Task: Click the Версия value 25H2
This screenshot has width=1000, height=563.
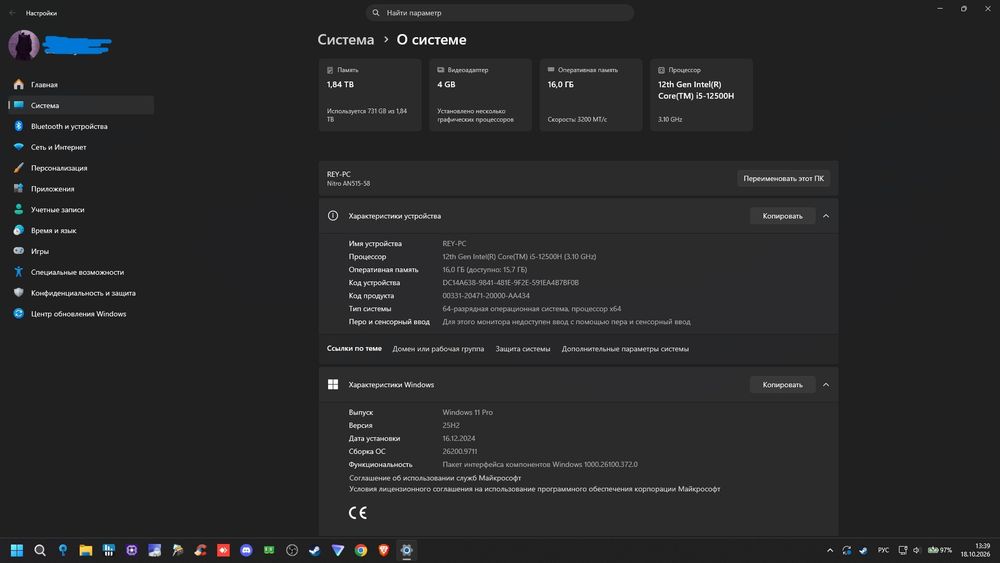Action: [x=451, y=425]
